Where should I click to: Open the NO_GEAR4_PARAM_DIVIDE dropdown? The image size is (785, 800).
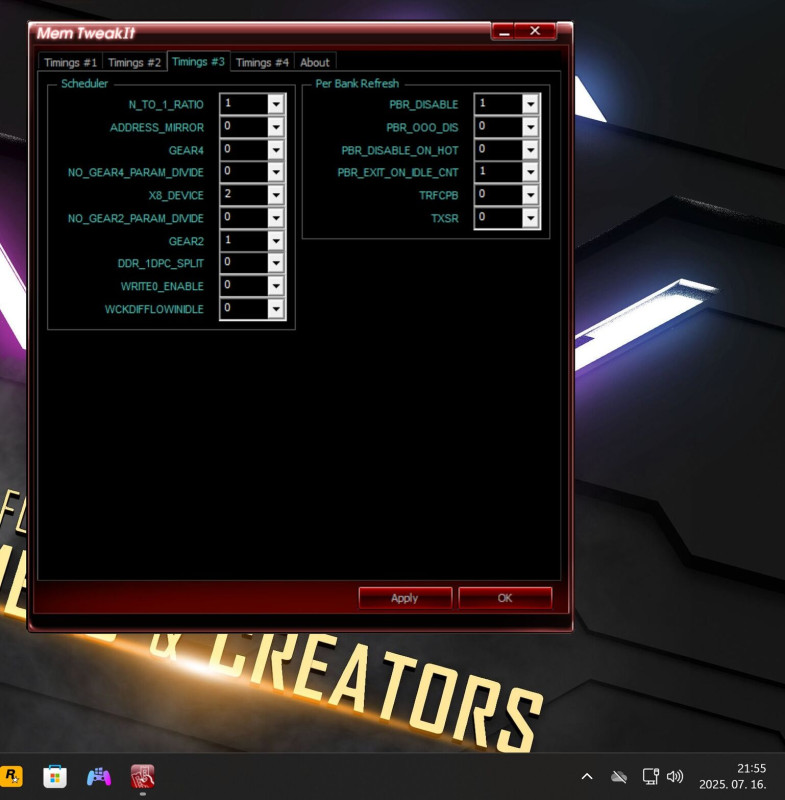tap(275, 172)
